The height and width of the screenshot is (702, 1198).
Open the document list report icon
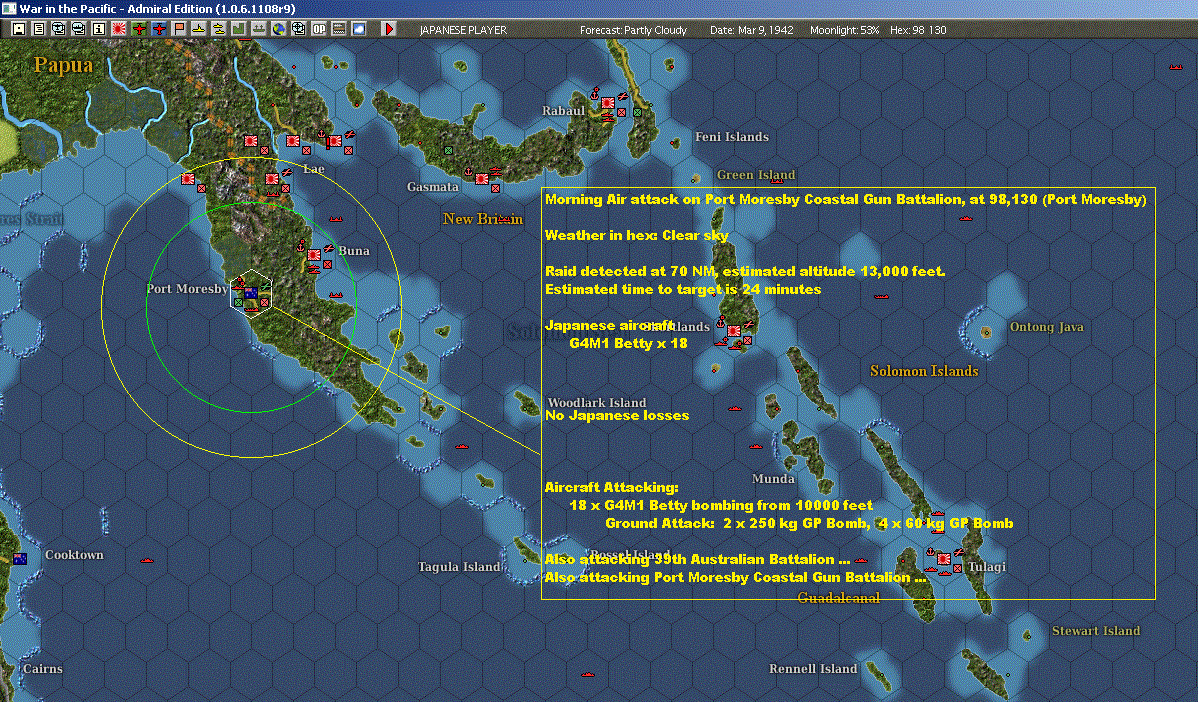click(x=38, y=29)
